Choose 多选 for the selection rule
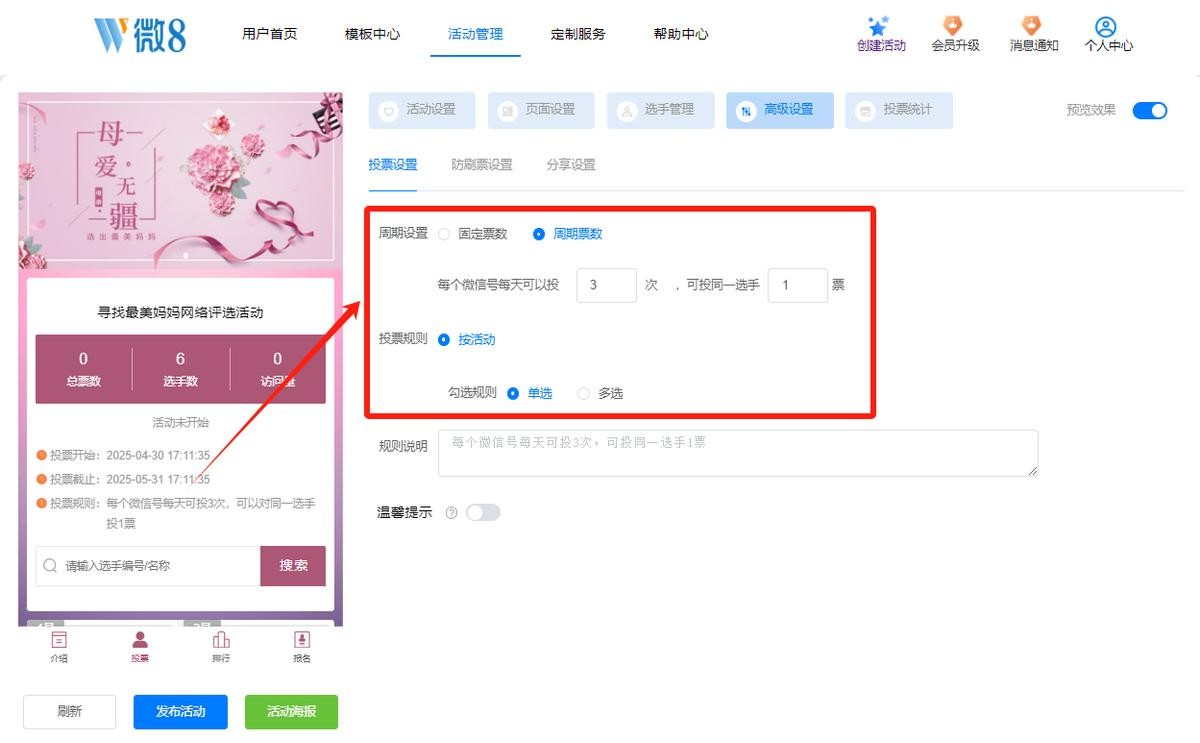This screenshot has width=1200, height=743. 584,394
